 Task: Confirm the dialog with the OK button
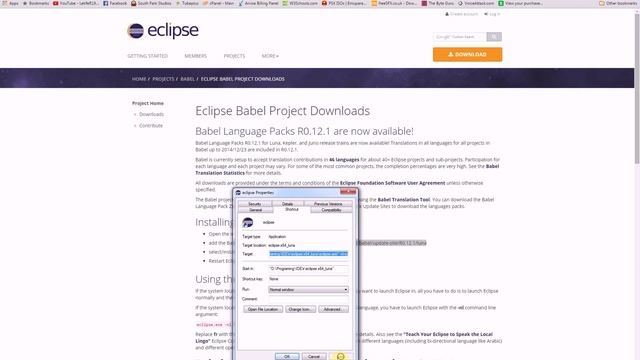[x=287, y=356]
